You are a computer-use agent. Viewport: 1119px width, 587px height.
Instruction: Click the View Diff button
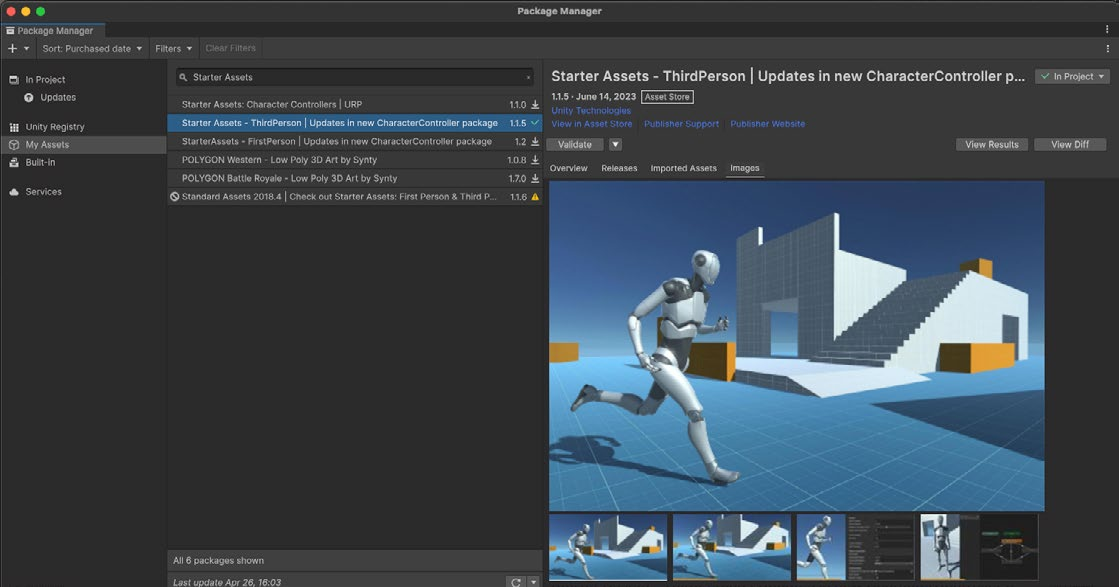(1070, 144)
